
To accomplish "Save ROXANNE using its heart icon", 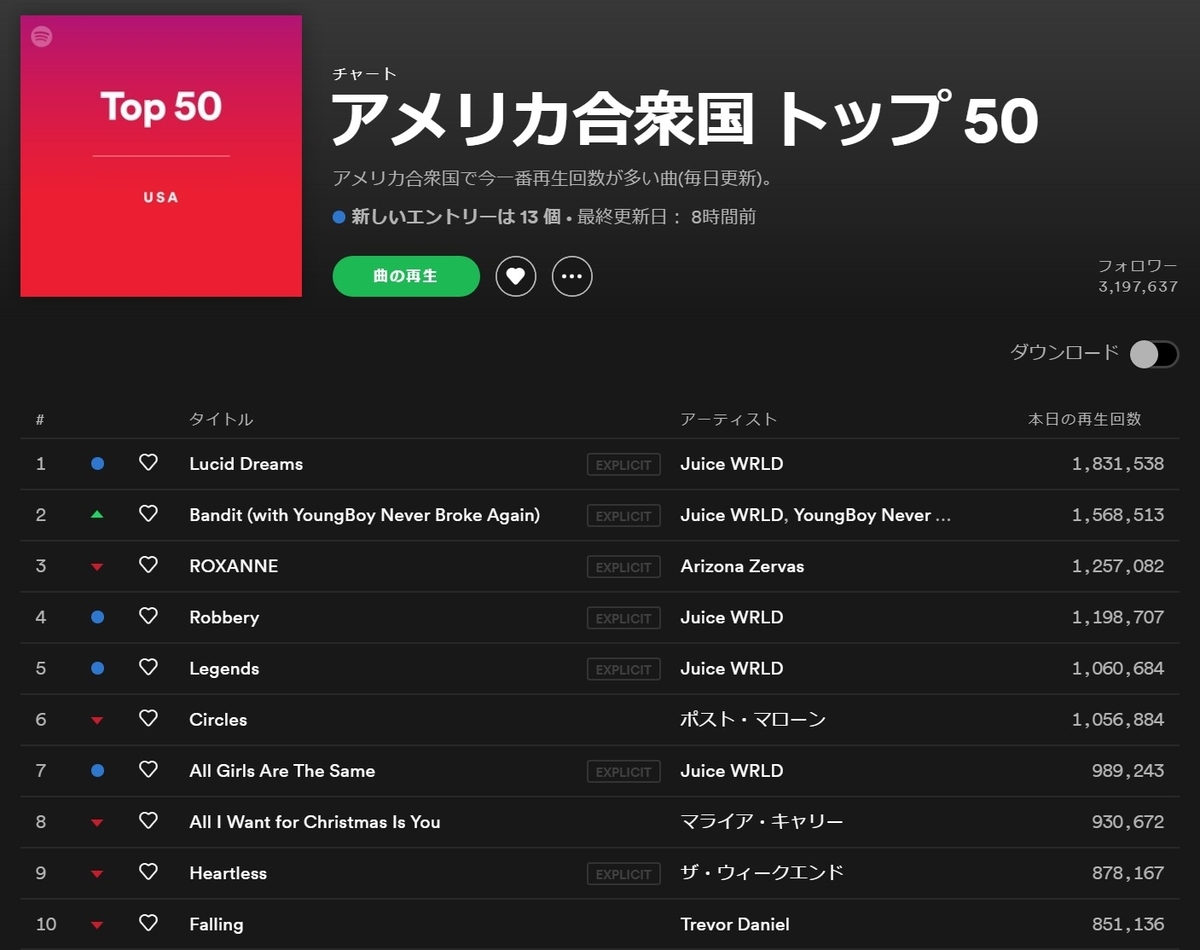I will pyautogui.click(x=148, y=565).
